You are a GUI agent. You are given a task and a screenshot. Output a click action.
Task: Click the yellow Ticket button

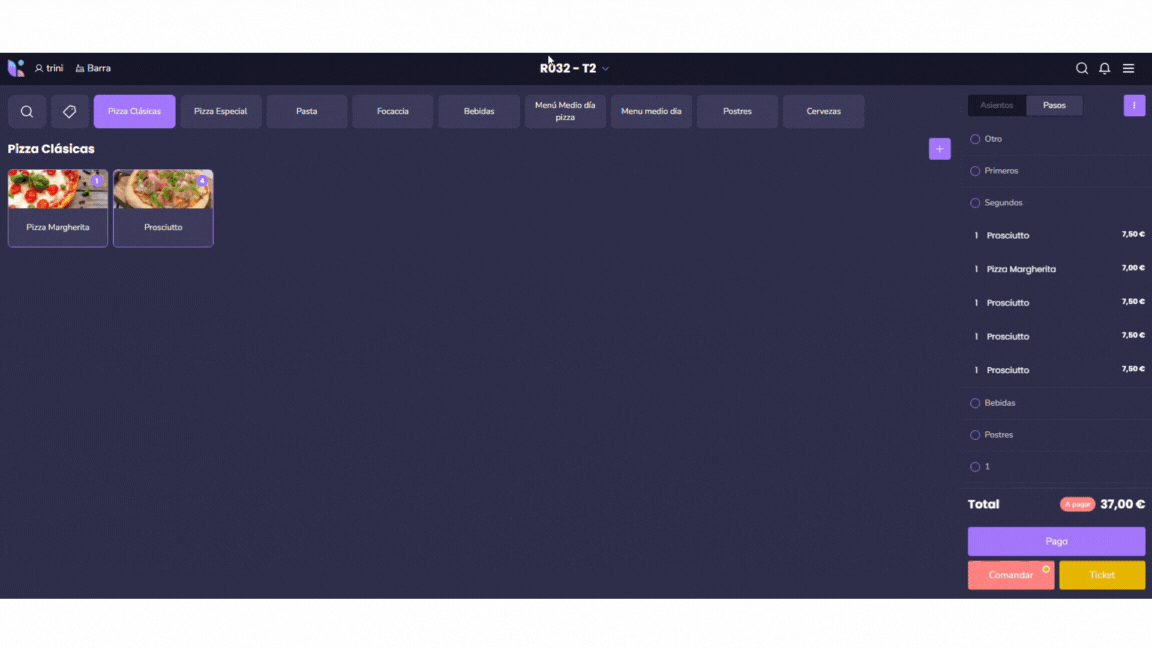(x=1102, y=575)
